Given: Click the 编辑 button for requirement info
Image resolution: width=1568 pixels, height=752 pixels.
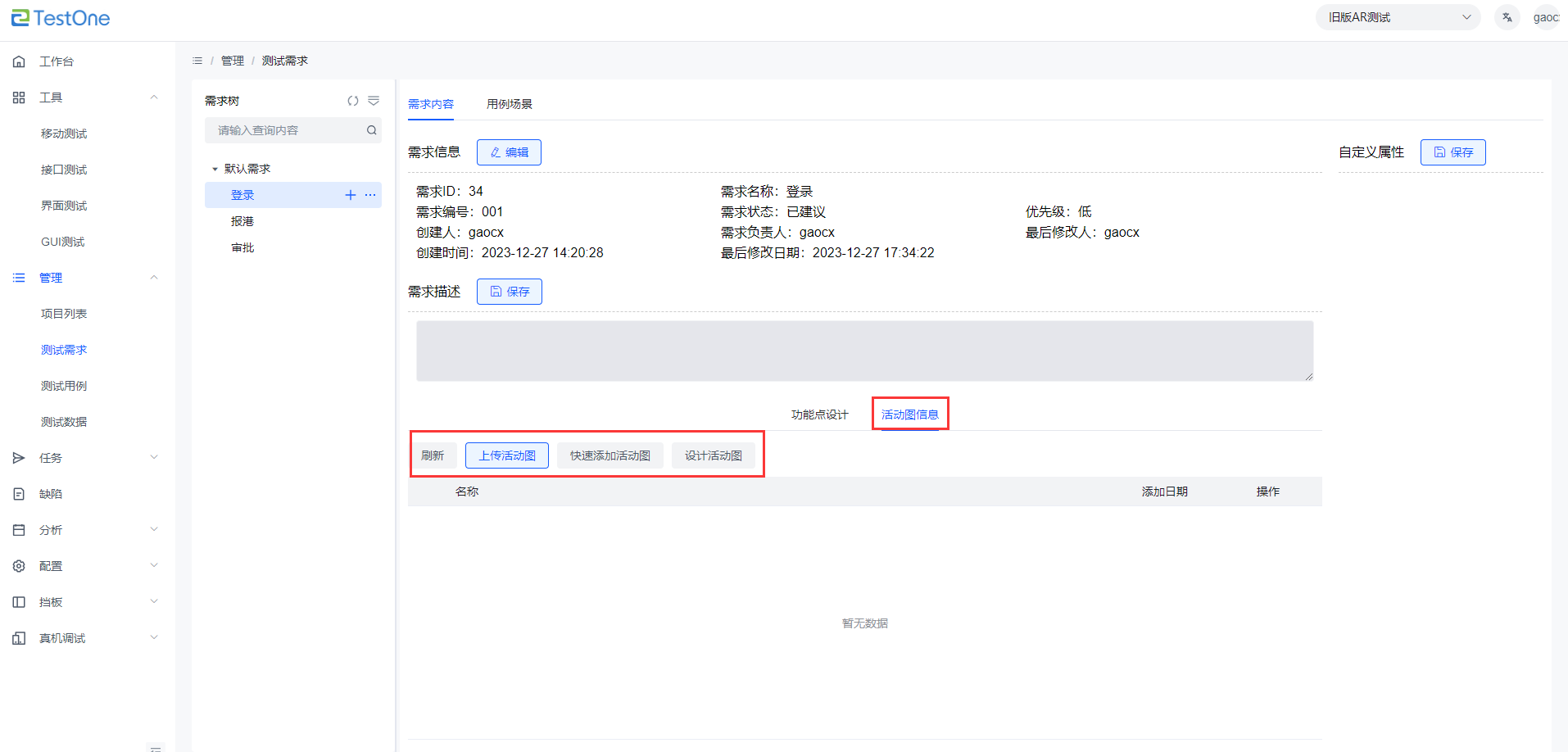Looking at the screenshot, I should 509,152.
